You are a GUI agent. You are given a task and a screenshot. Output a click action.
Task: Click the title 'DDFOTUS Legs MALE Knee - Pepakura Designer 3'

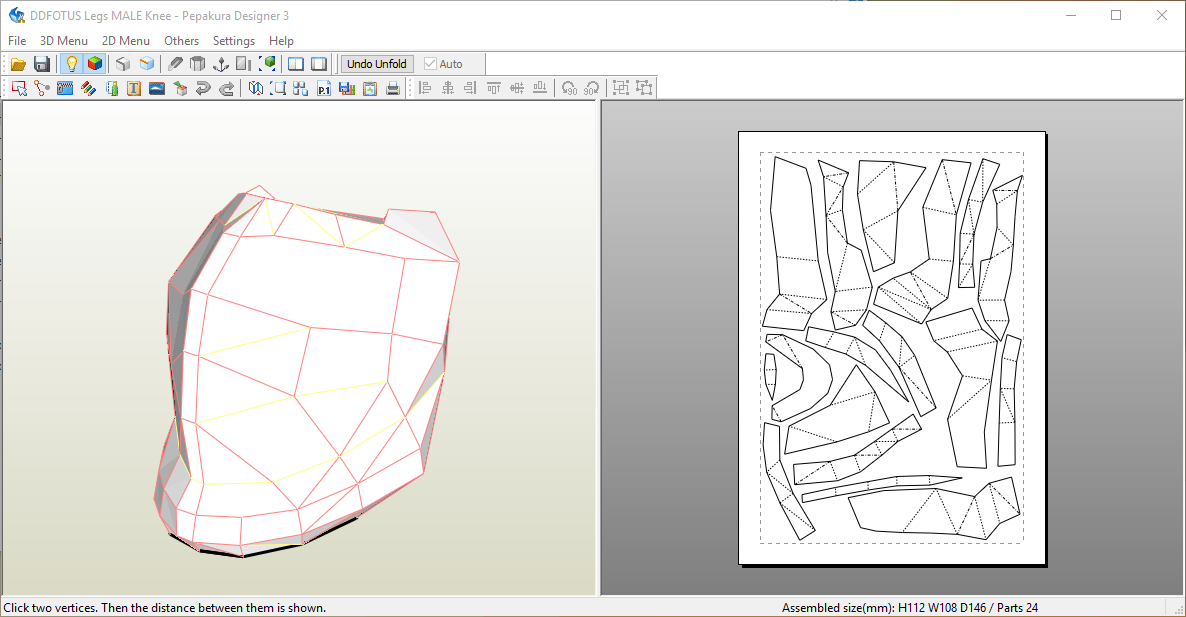160,16
